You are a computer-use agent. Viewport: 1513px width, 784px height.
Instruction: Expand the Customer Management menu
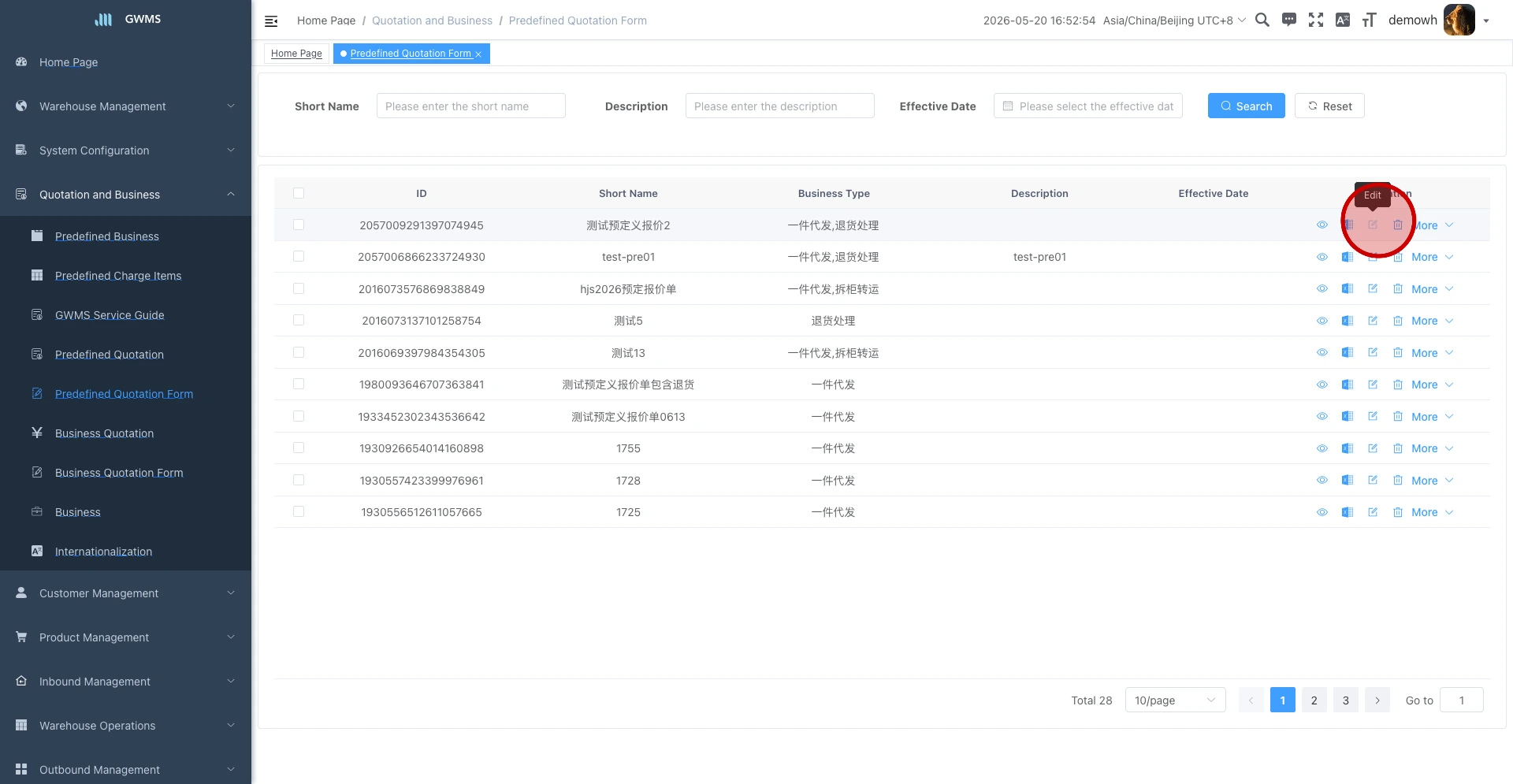click(x=125, y=593)
